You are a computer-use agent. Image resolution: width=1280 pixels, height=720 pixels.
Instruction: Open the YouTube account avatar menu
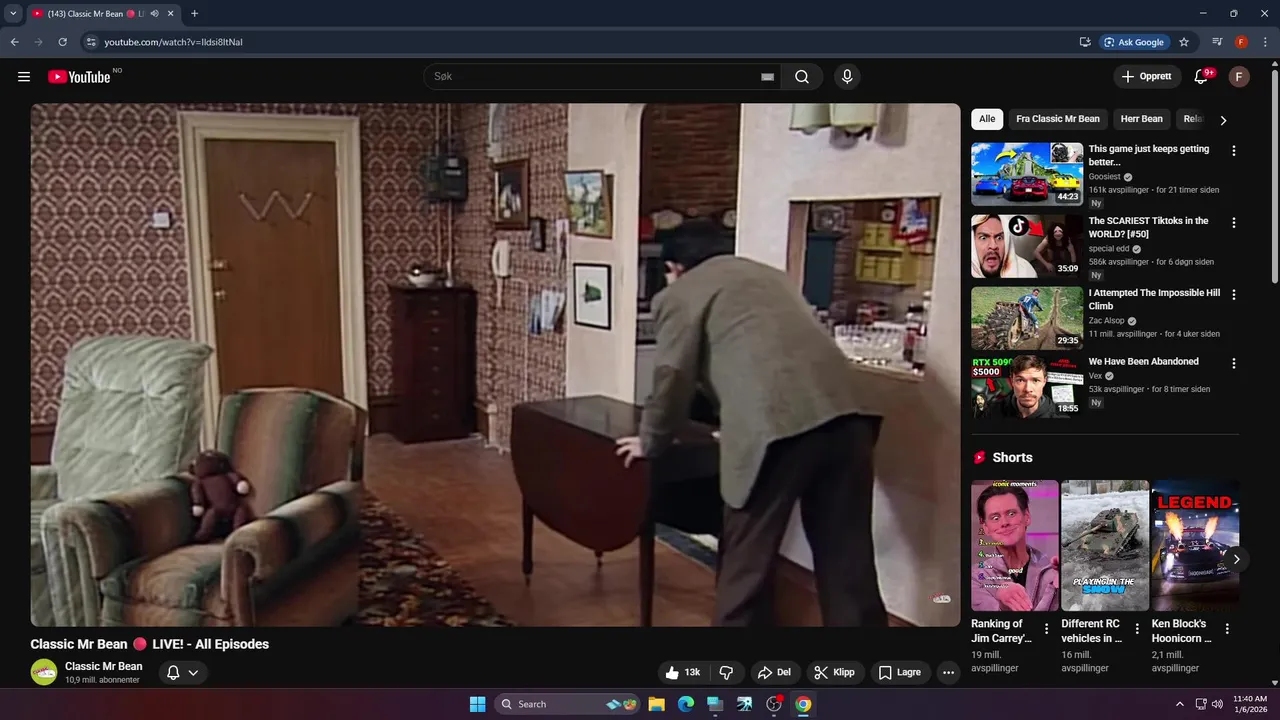click(x=1239, y=77)
